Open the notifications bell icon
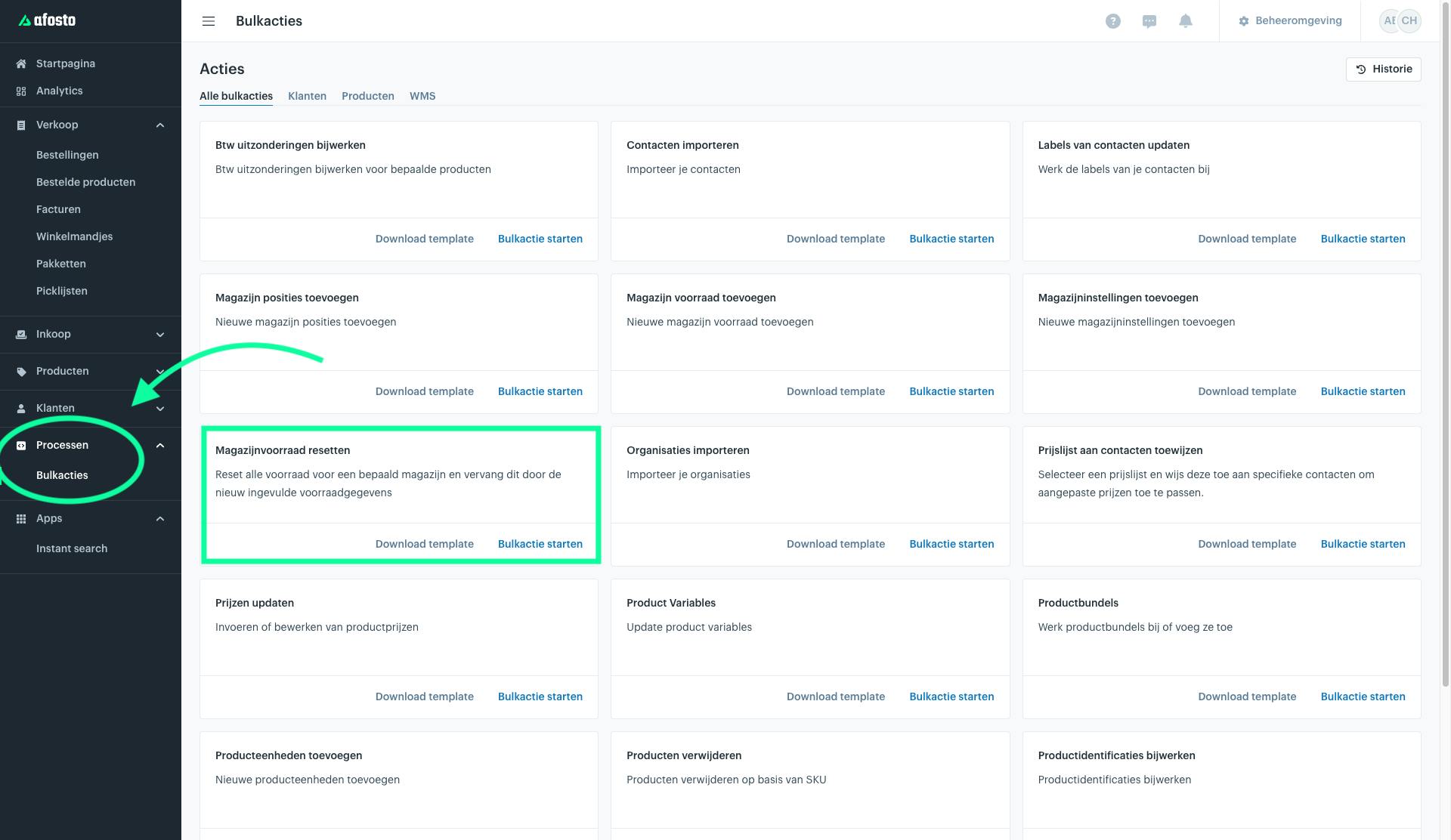This screenshot has width=1451, height=840. coord(1186,21)
